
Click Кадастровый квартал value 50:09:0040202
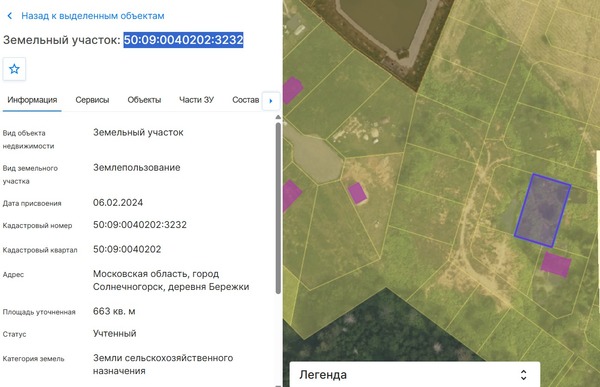tap(127, 249)
